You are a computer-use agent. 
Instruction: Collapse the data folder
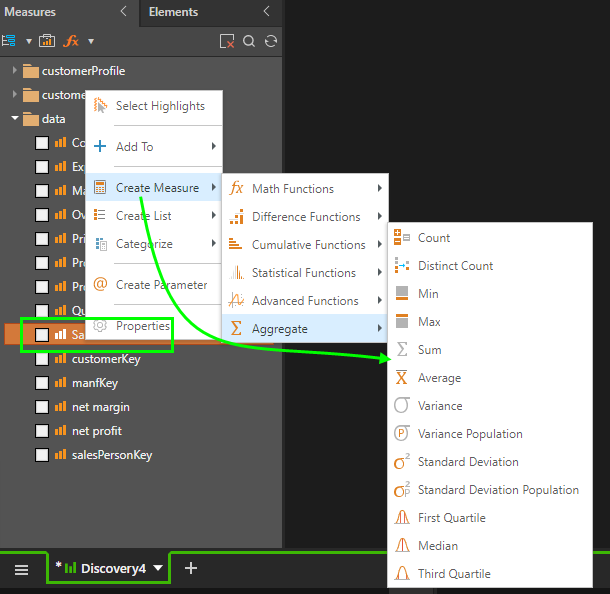15,119
